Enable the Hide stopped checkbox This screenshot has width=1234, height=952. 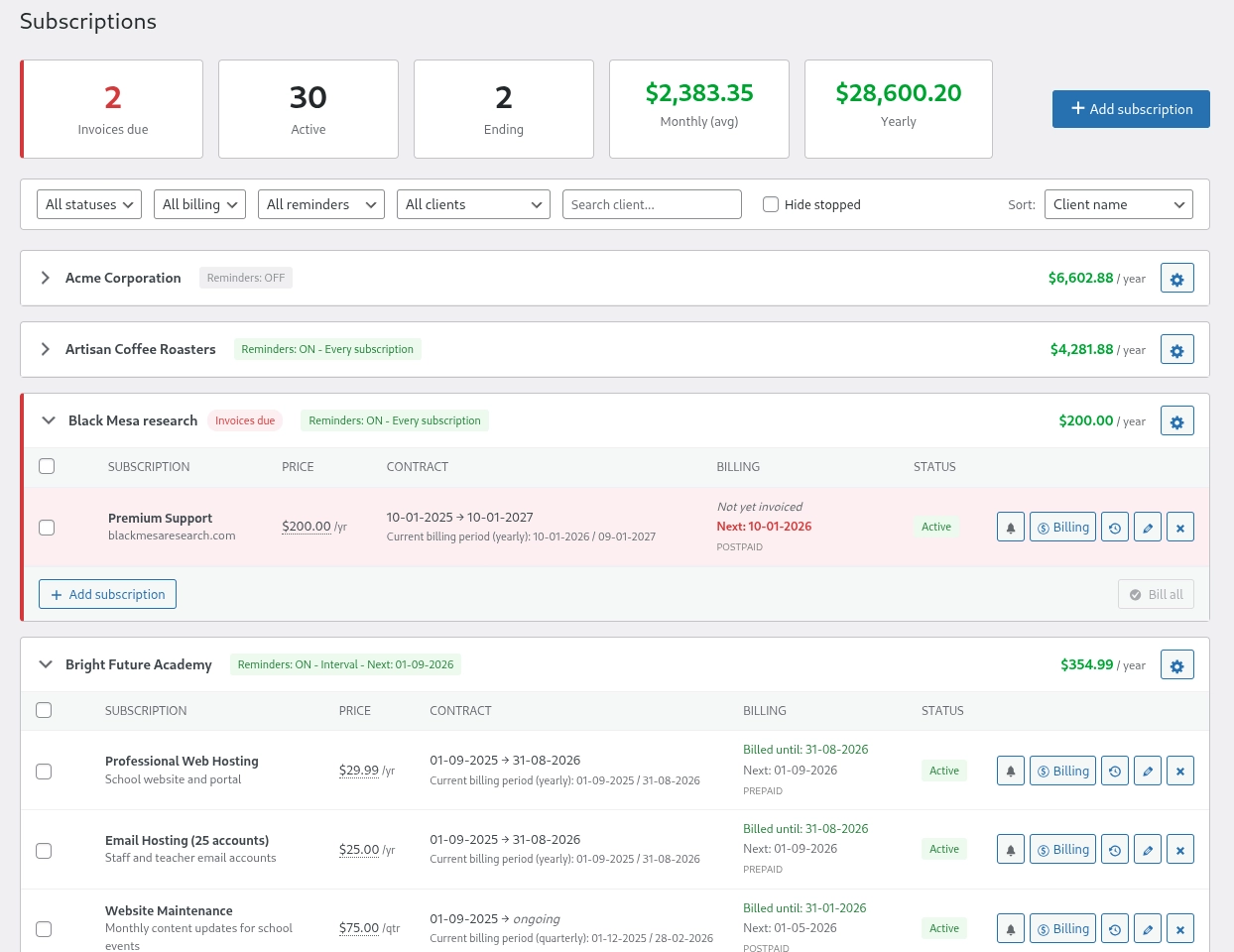tap(771, 204)
